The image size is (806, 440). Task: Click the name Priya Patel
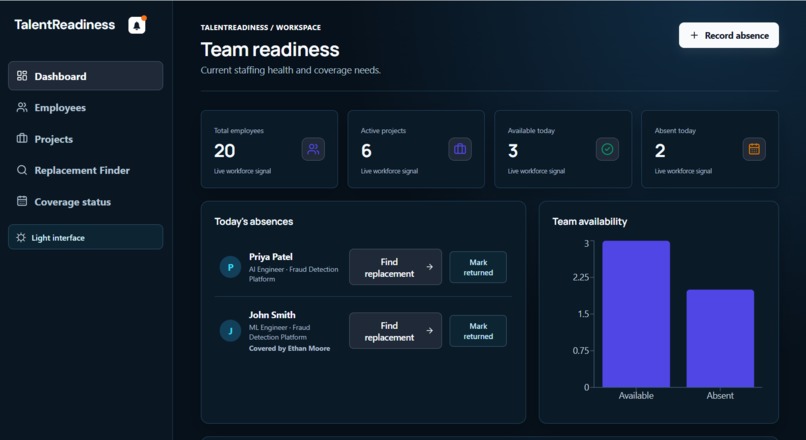(x=271, y=256)
